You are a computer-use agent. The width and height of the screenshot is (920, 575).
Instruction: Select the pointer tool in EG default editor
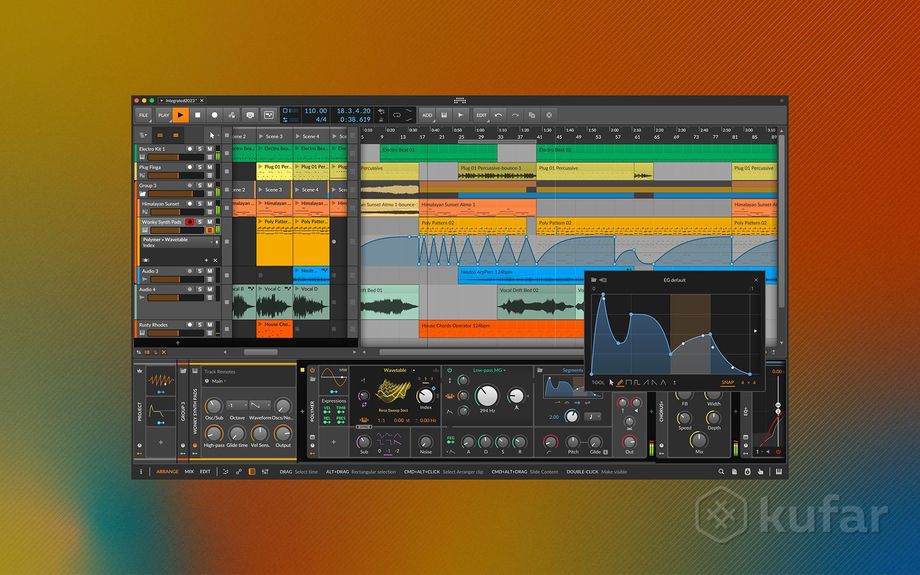click(611, 383)
